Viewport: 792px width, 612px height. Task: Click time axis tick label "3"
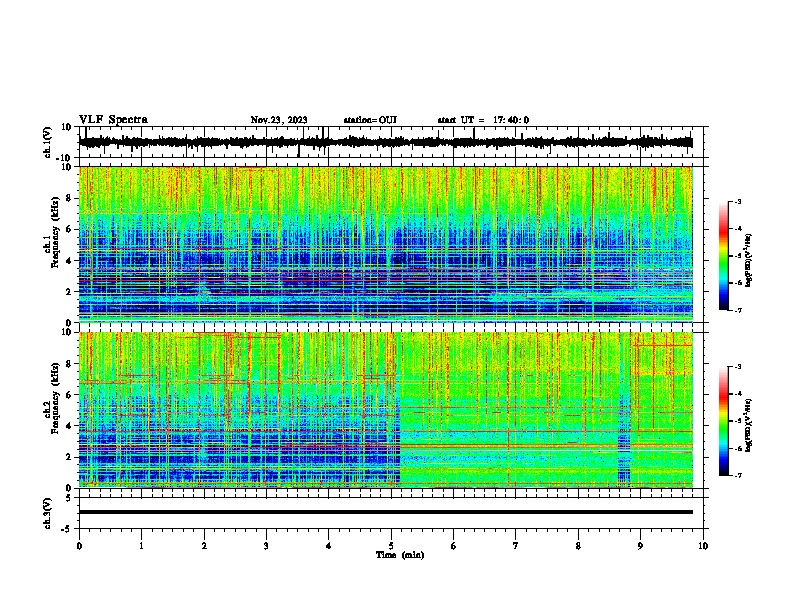pos(266,546)
